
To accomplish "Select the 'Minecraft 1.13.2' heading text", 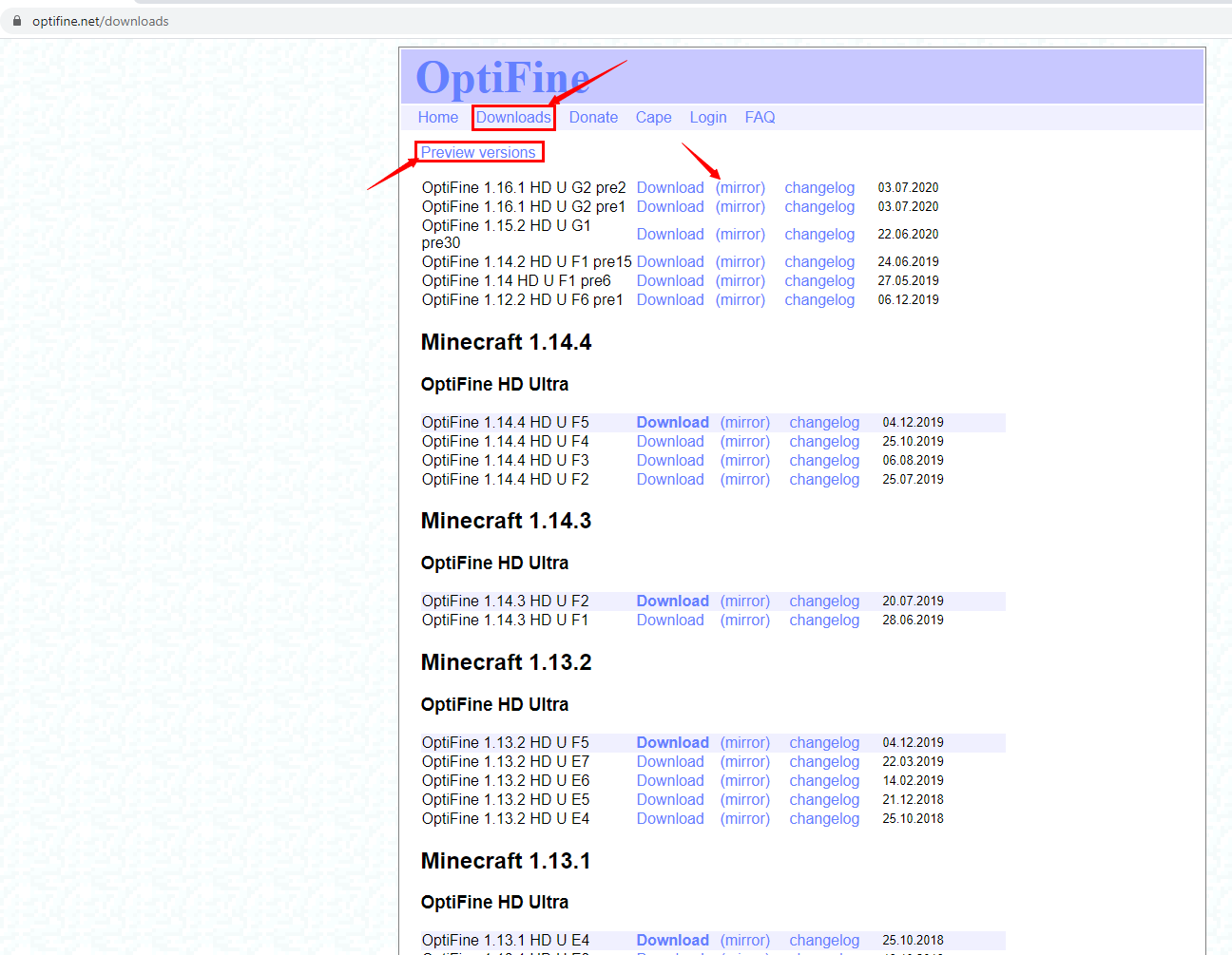I will [x=507, y=662].
